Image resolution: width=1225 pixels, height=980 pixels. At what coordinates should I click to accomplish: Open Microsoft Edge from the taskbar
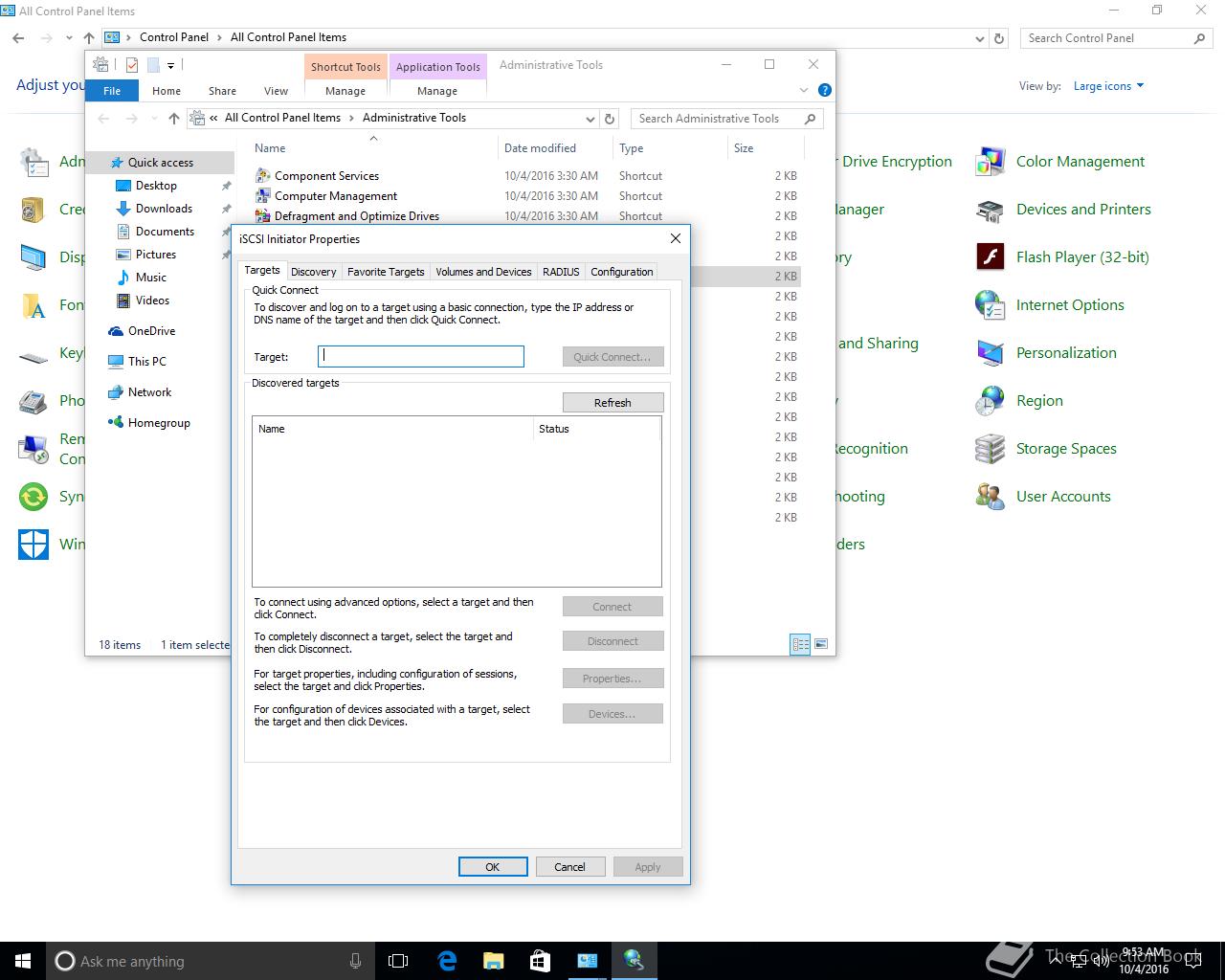pos(447,961)
